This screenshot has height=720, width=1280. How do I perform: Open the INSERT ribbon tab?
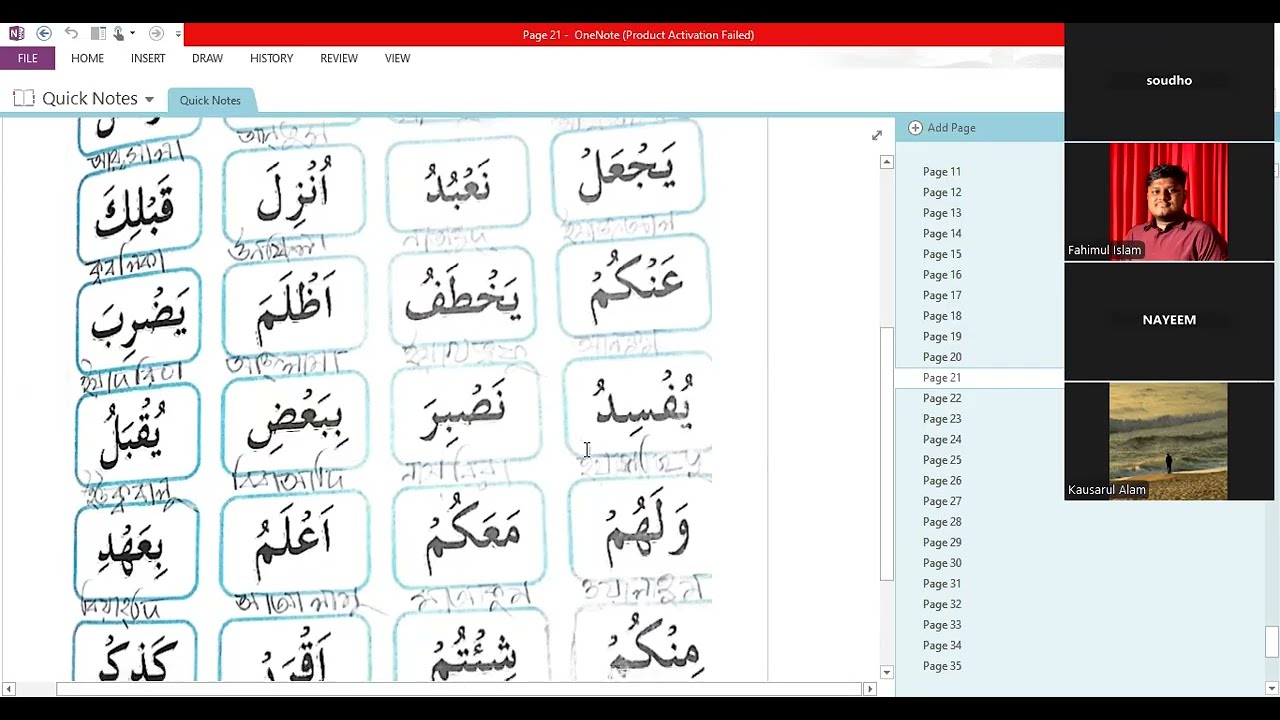[148, 58]
